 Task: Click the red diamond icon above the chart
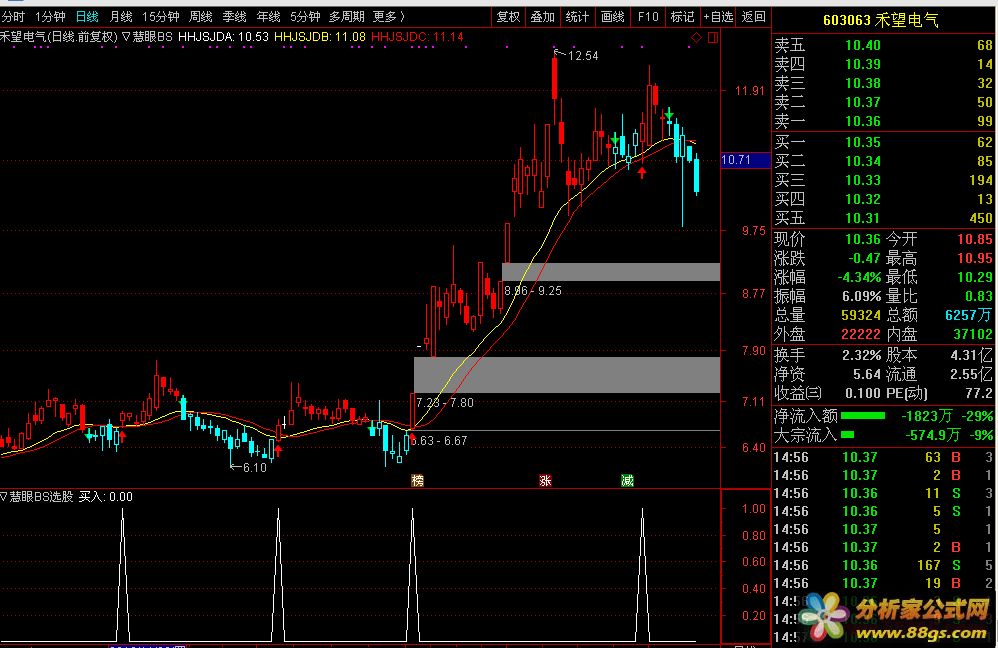[696, 38]
